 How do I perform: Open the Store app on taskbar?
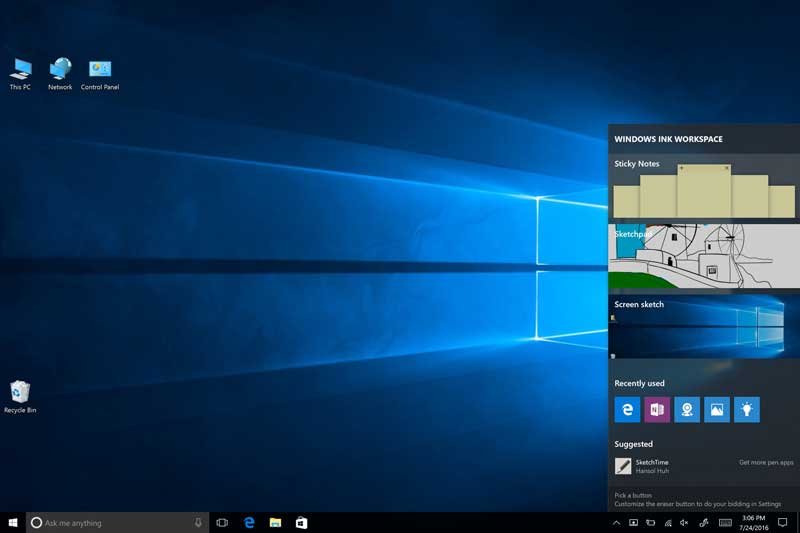click(x=302, y=523)
